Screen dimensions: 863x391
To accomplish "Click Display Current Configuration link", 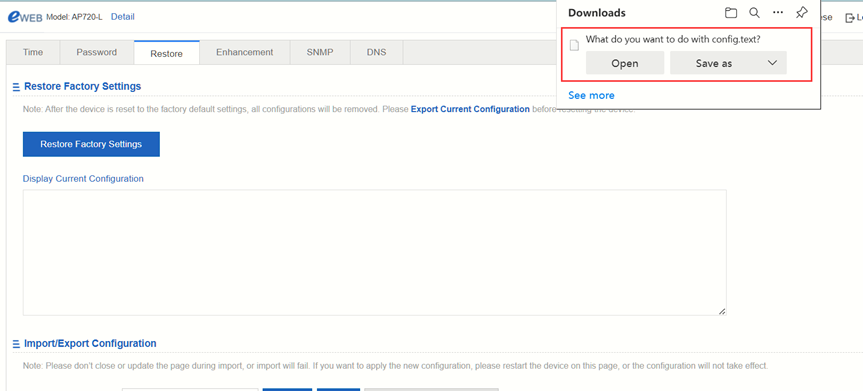I will tap(83, 178).
